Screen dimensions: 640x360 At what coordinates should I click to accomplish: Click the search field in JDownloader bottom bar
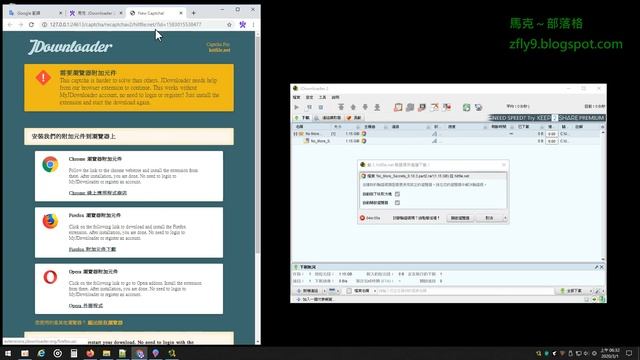[x=465, y=291]
